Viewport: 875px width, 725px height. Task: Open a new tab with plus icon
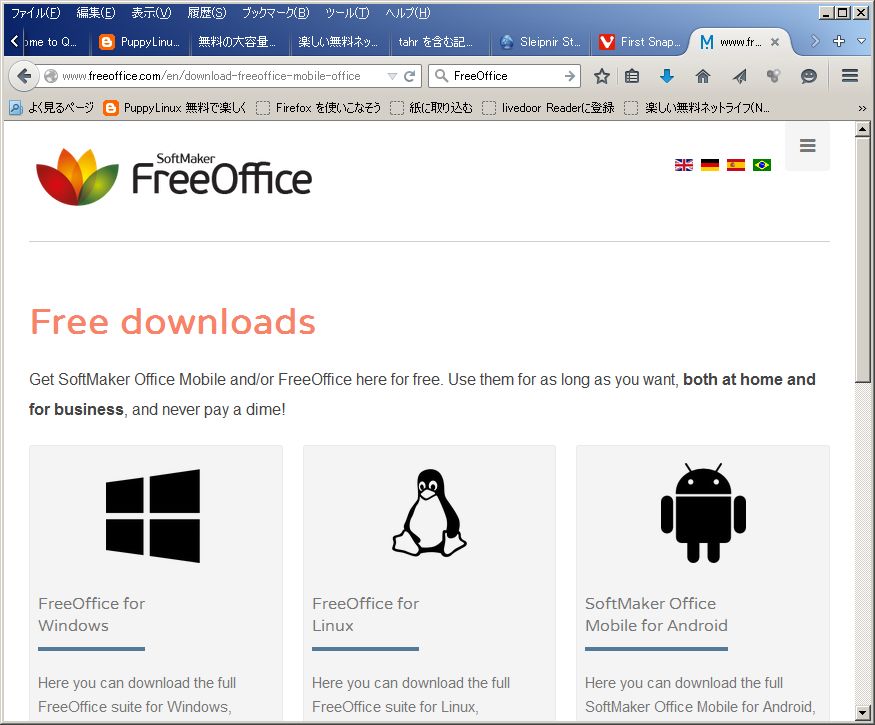pyautogui.click(x=838, y=41)
